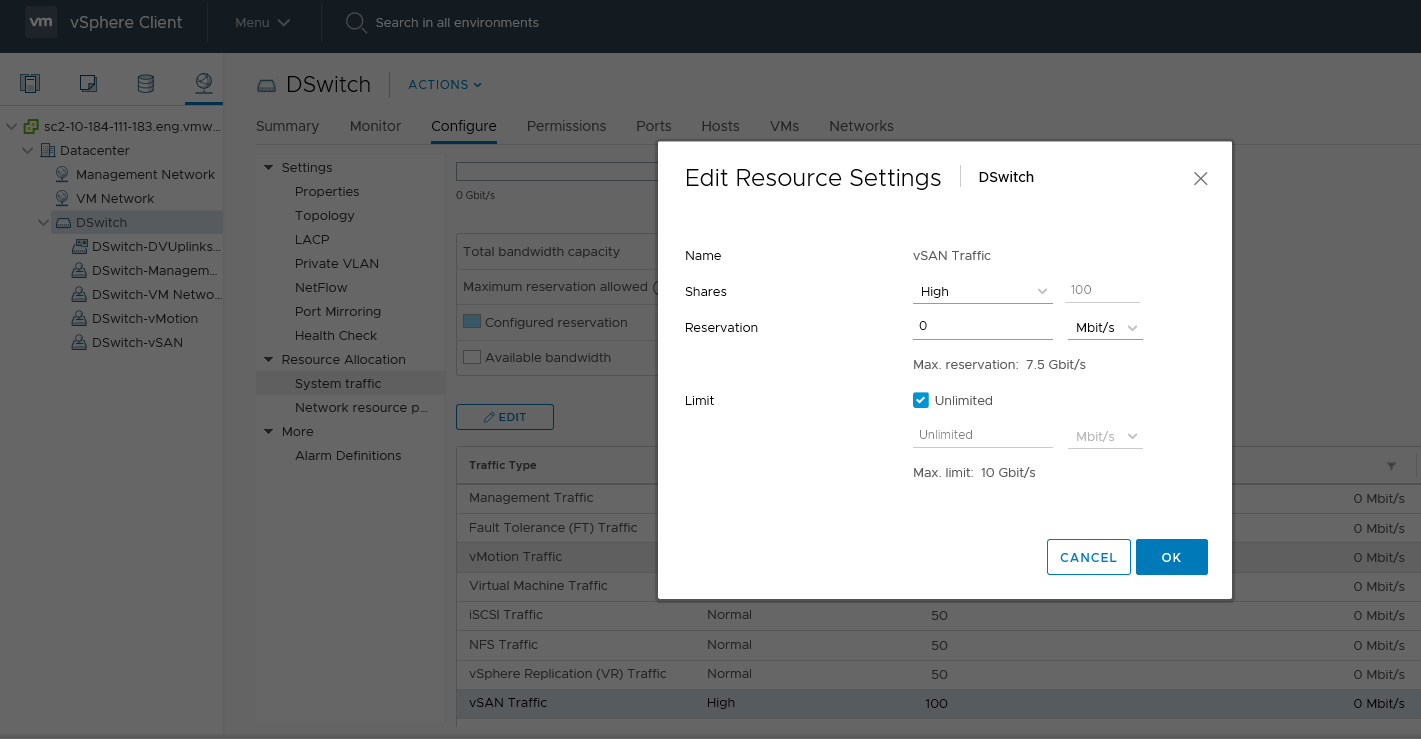Screen dimensions: 1421x739
Task: Collapse the DSwitch tree node
Action: (x=44, y=222)
